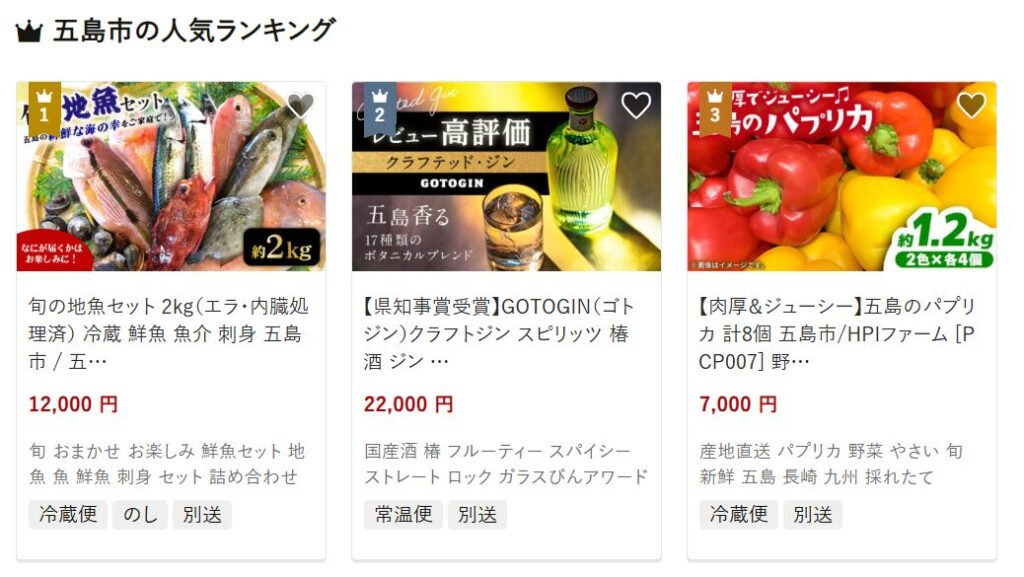
Task: Favorite the 旬の地魚セット with heart icon
Action: click(300, 105)
